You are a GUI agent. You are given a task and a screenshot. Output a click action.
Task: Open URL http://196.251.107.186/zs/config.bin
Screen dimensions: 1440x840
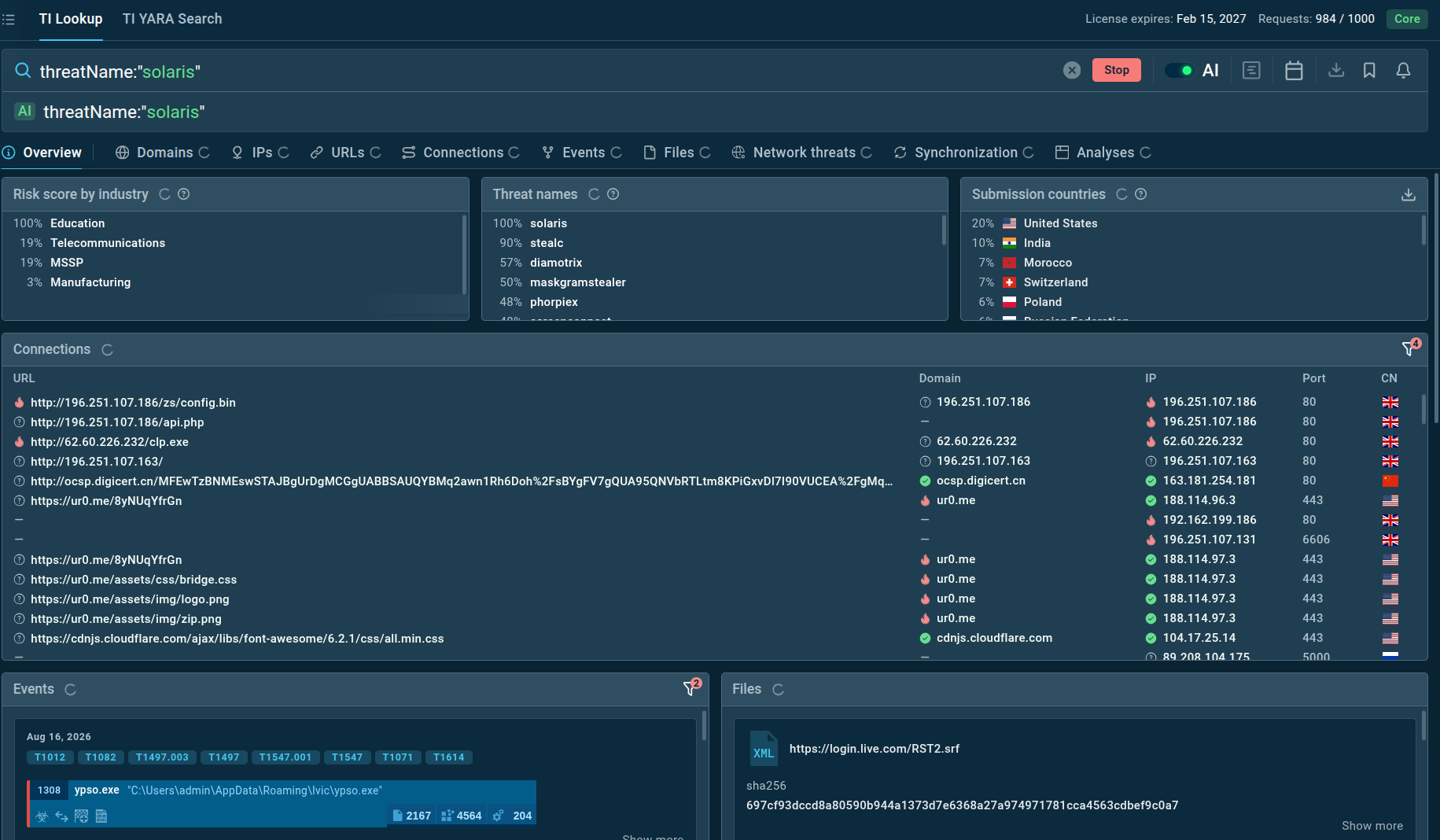click(133, 403)
